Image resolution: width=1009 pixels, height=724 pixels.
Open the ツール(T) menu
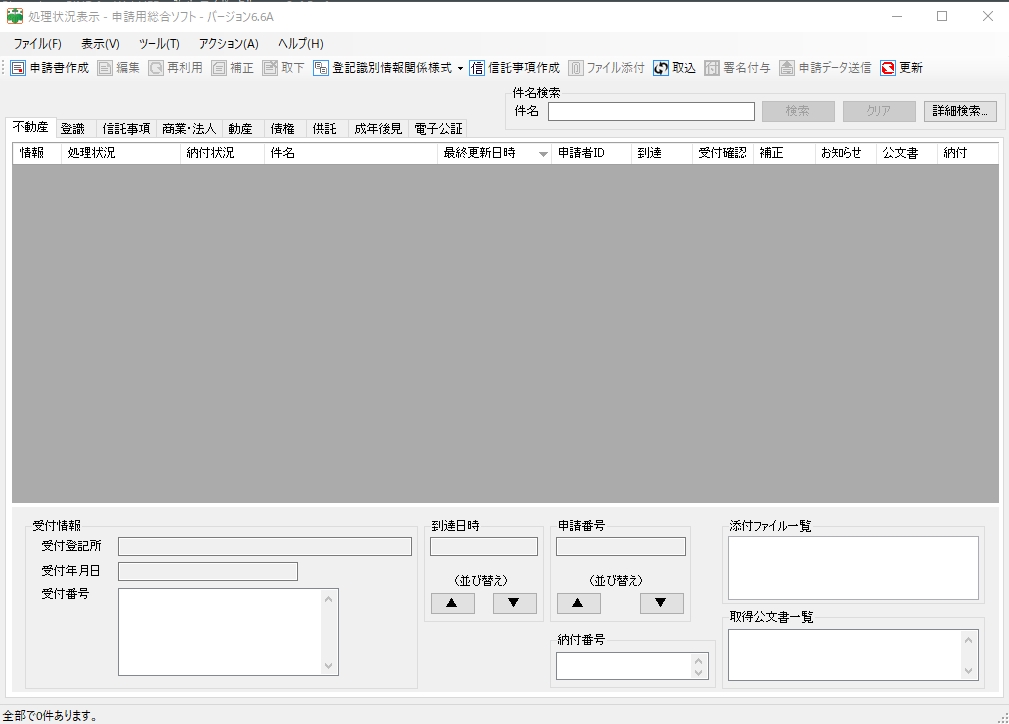[159, 44]
